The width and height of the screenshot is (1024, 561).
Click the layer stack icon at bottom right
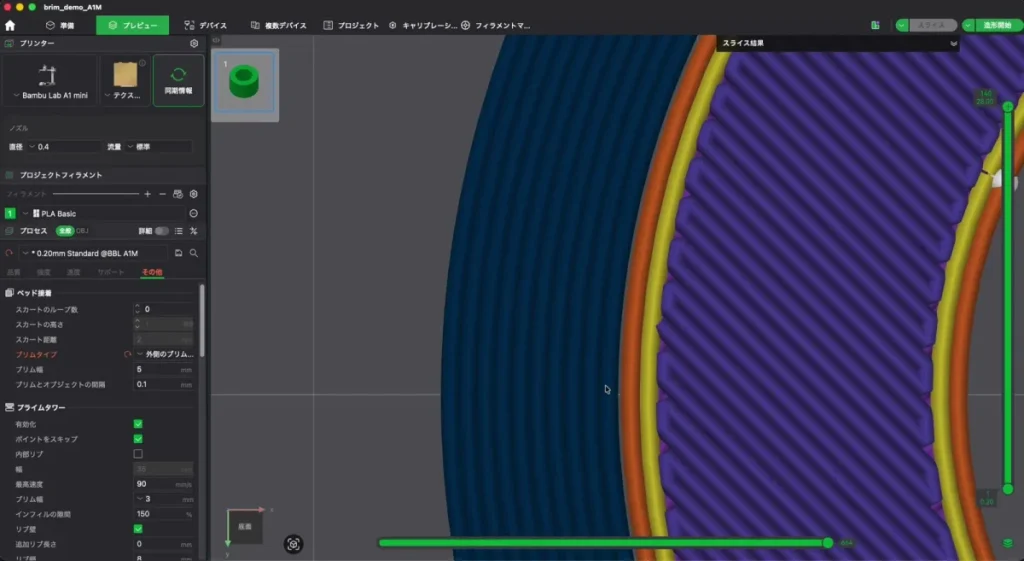[x=1008, y=543]
